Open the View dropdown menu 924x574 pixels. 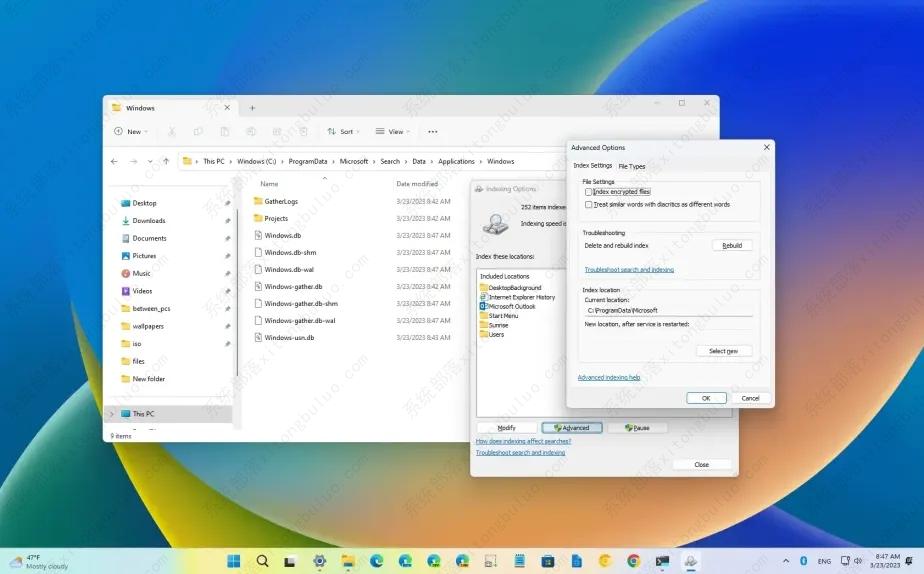coord(392,131)
